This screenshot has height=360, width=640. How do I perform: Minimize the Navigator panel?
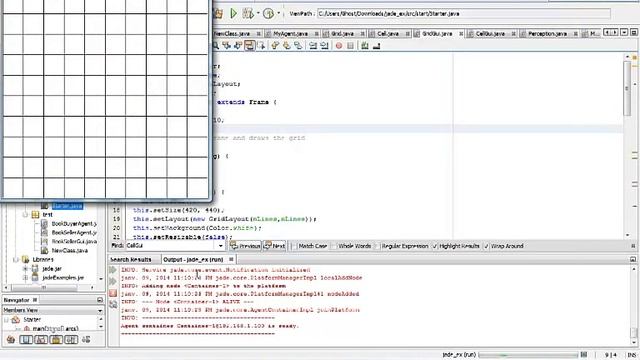click(100, 300)
